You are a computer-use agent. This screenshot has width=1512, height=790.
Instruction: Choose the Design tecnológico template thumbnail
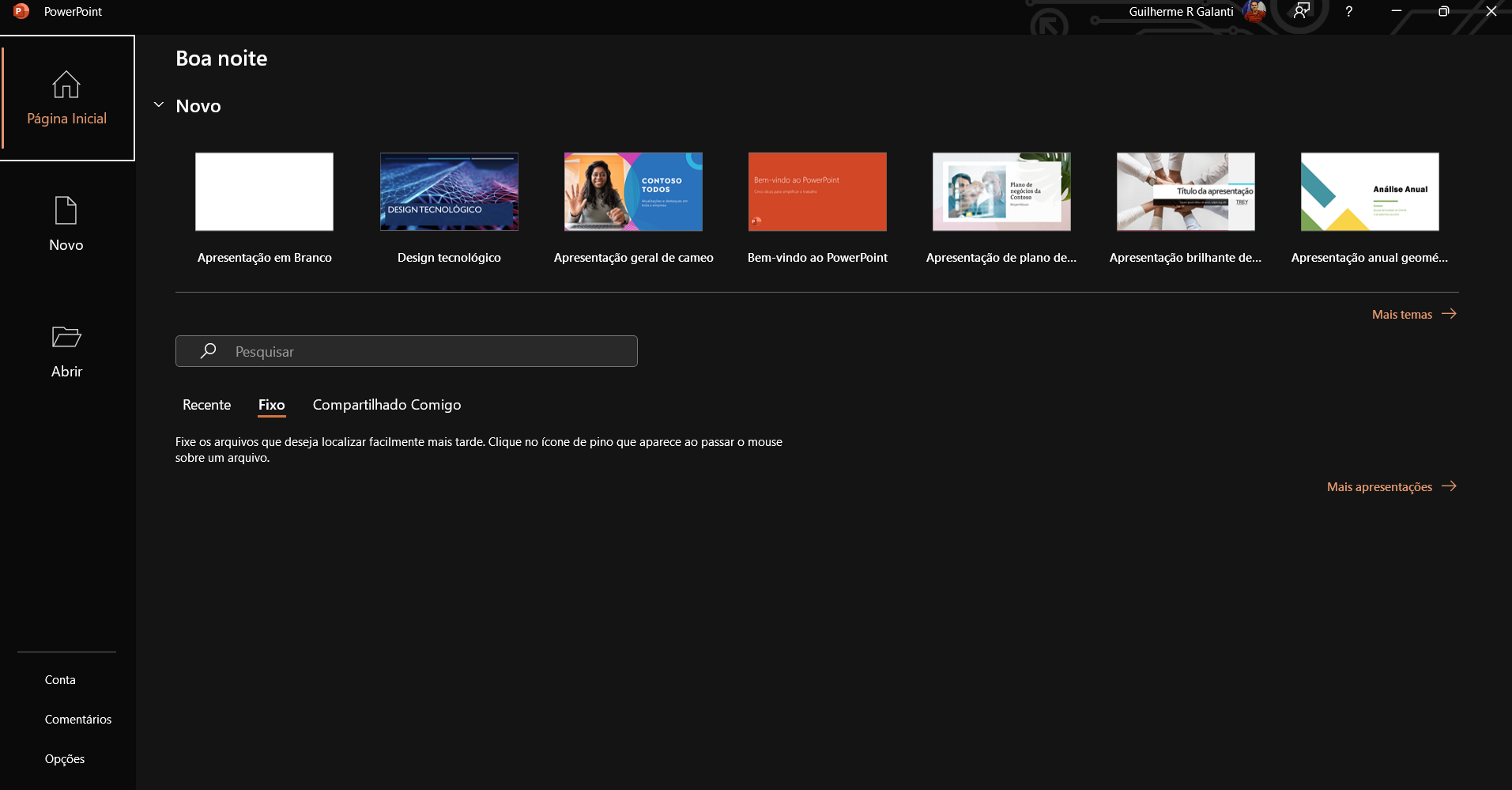(449, 191)
